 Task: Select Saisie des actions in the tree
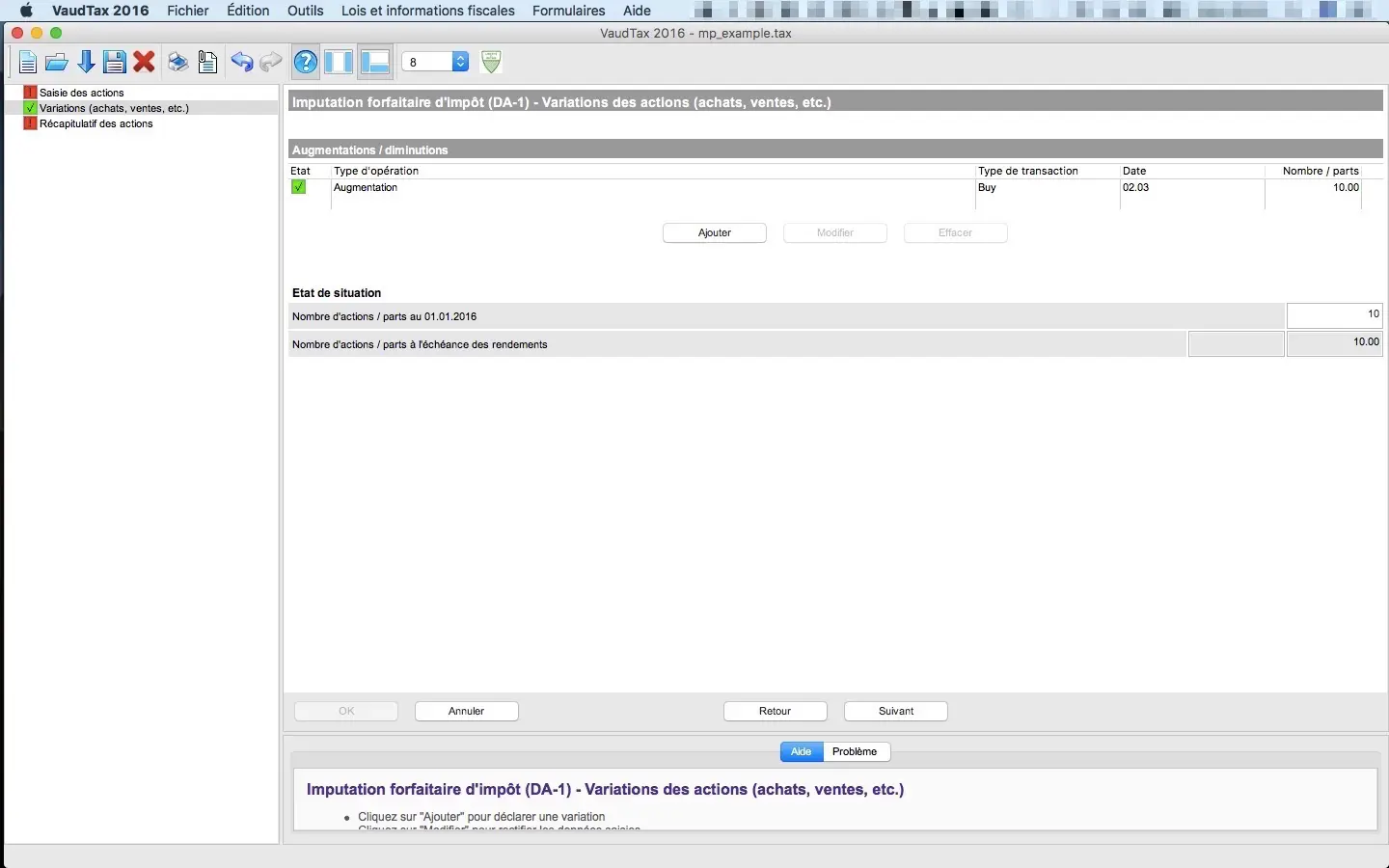coord(82,93)
